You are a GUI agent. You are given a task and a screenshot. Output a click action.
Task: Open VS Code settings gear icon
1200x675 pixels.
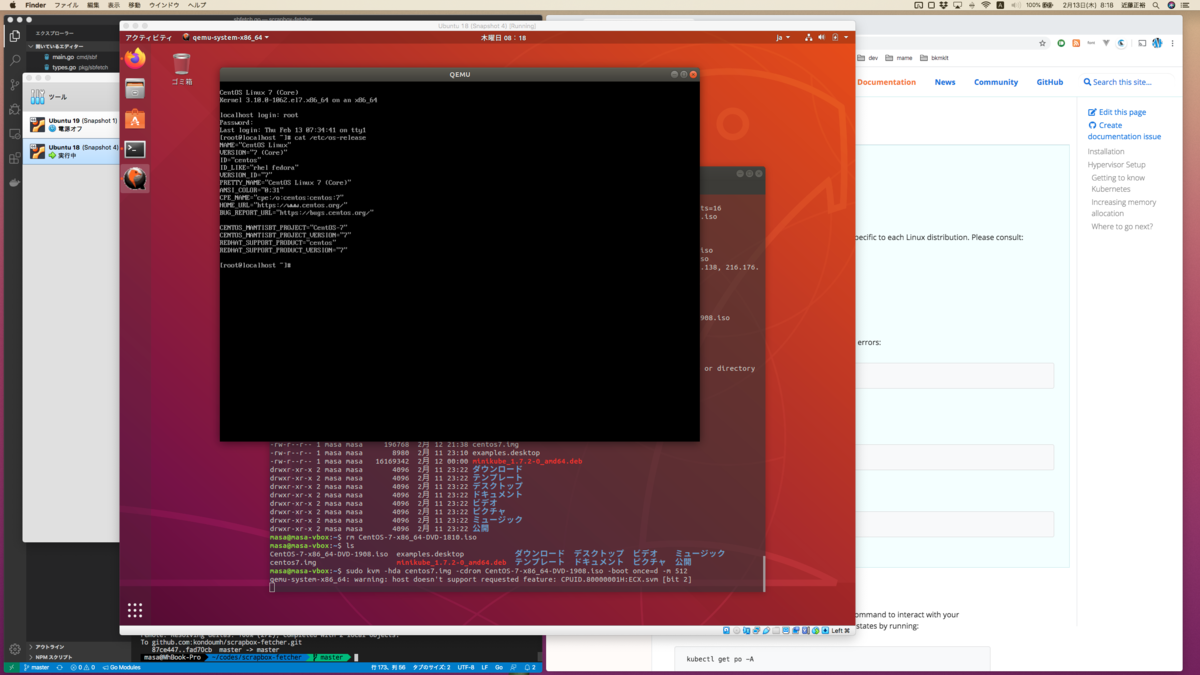[14, 649]
